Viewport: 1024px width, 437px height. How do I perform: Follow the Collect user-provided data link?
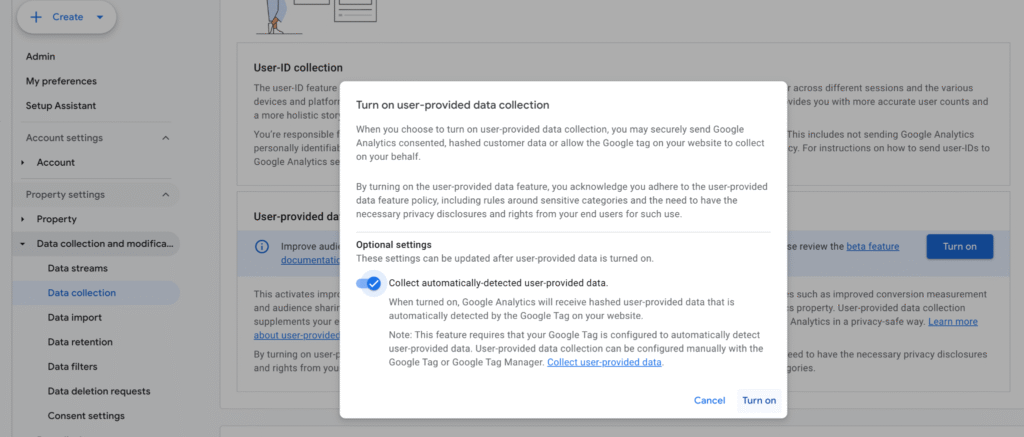click(x=604, y=362)
